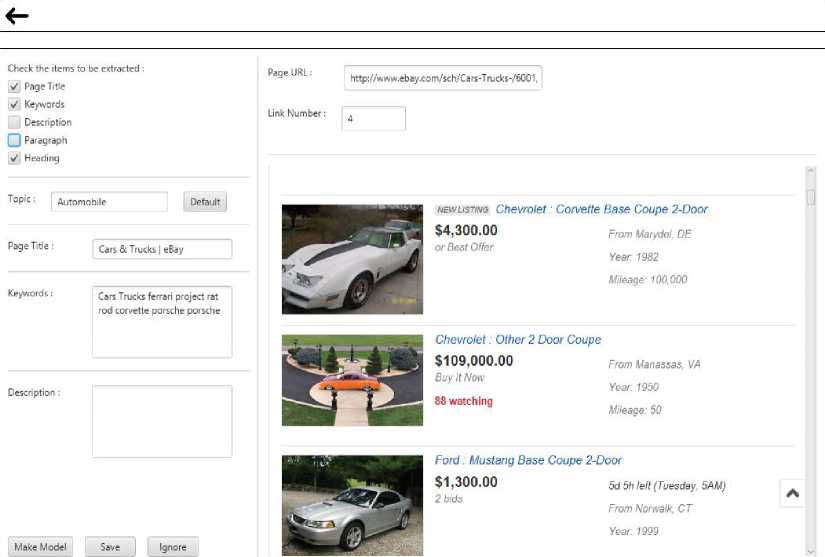Click 'Year: 1950' text
The image size is (825, 557).
coord(633,388)
